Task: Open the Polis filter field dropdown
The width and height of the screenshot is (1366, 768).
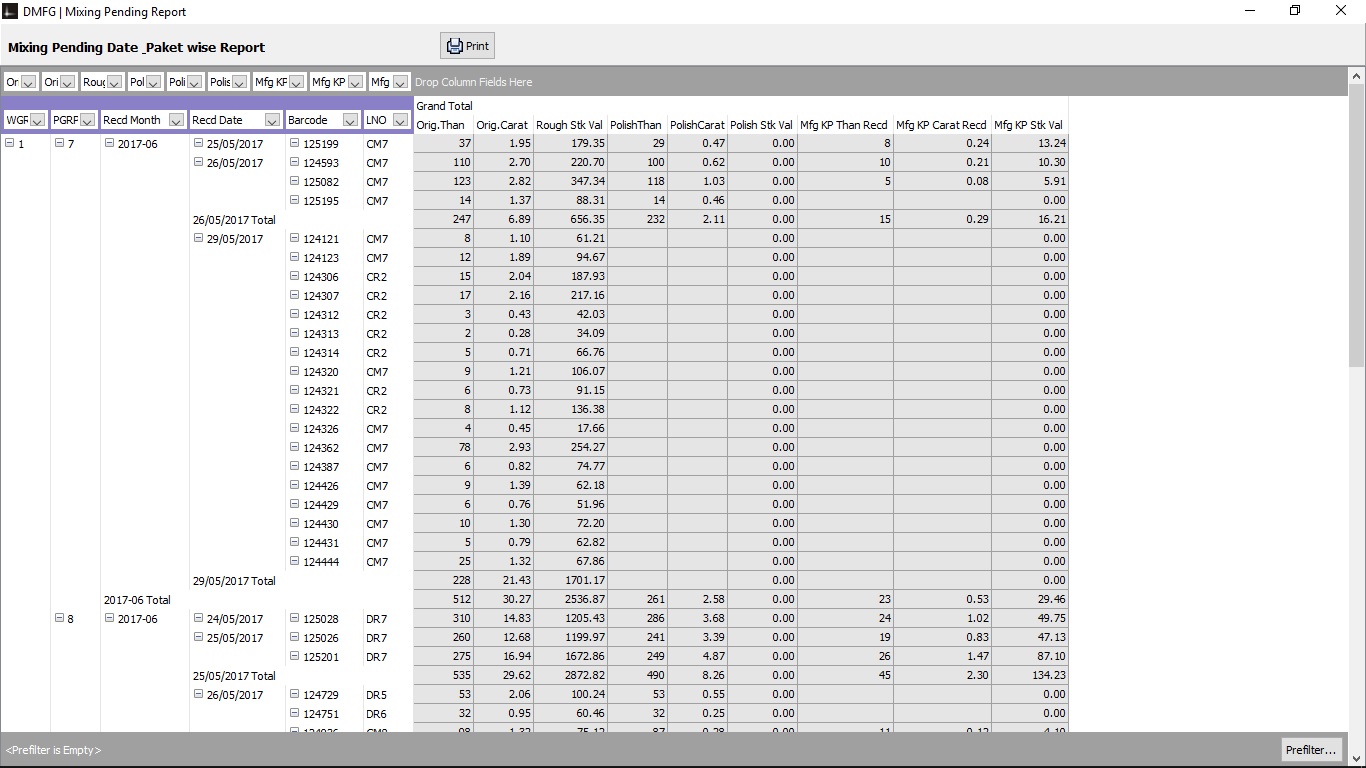Action: pyautogui.click(x=240, y=82)
